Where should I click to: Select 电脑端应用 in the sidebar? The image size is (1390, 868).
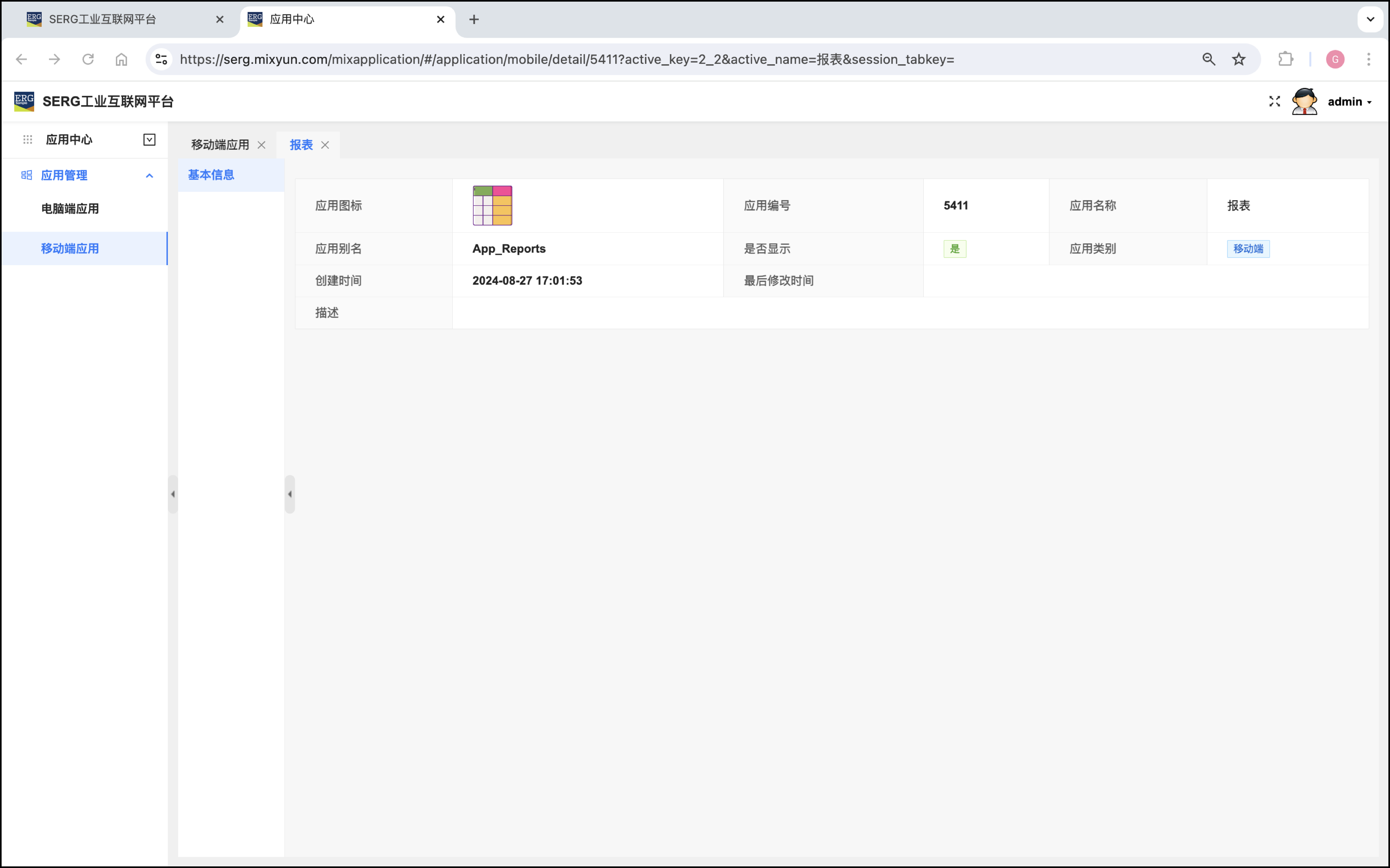click(70, 209)
